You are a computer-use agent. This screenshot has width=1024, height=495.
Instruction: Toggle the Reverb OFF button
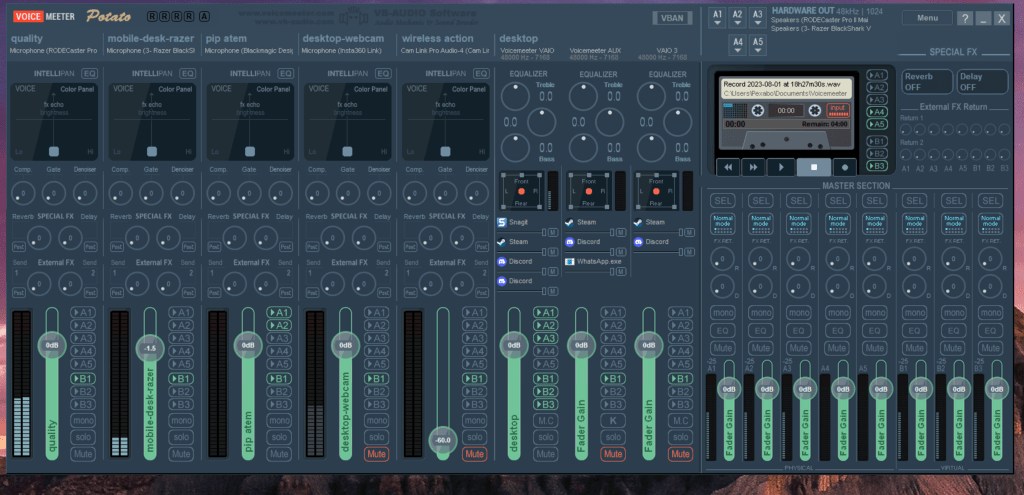(x=926, y=82)
